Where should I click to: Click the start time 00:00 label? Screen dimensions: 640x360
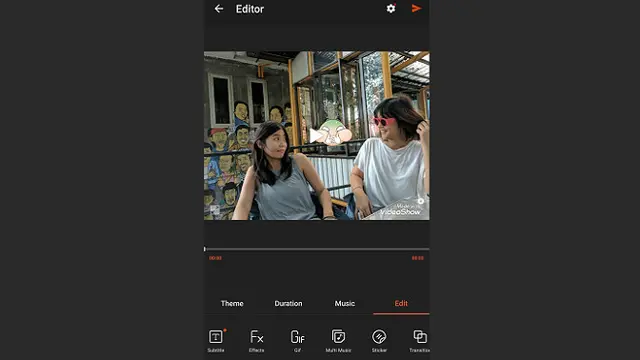click(216, 258)
